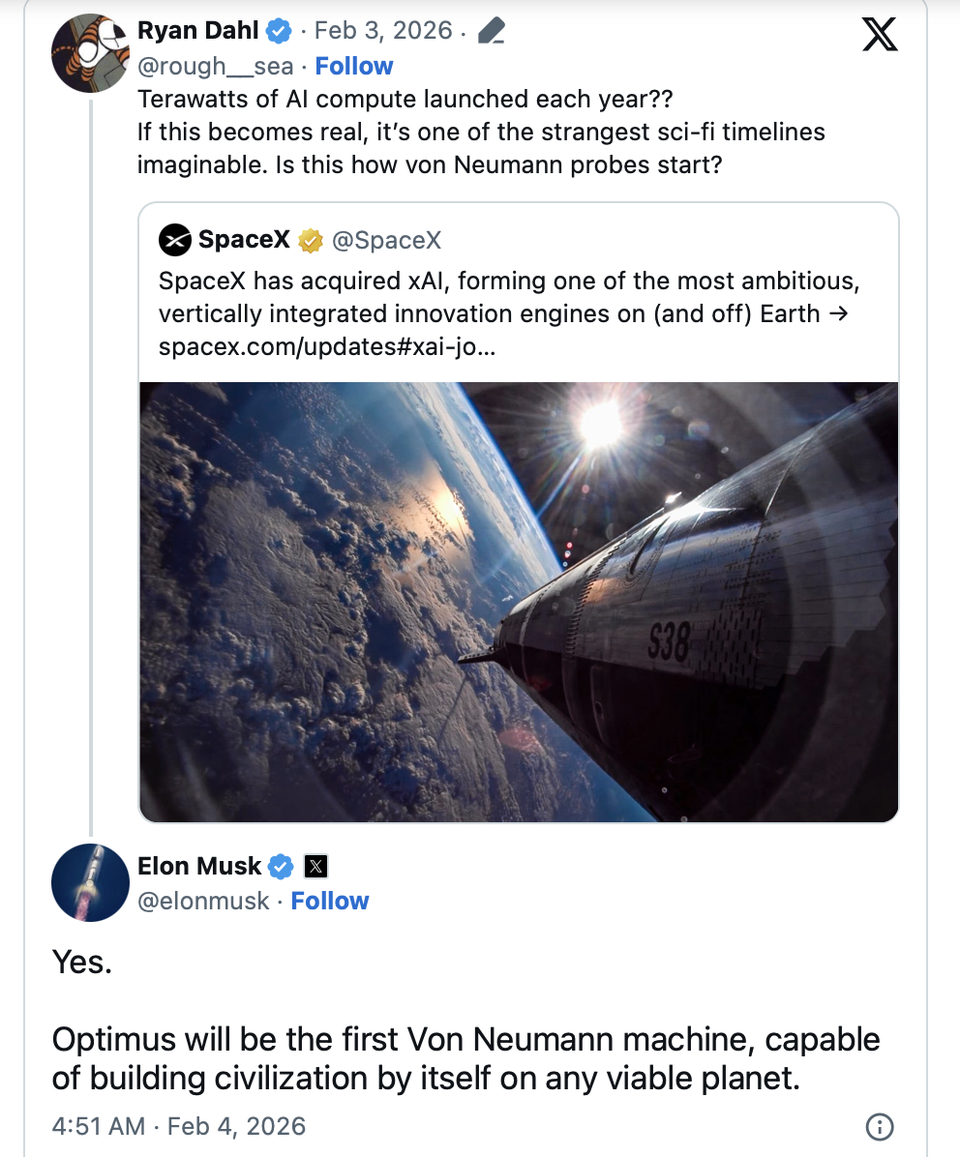Click the @SpaceX handle in quoted post
Viewport: 960px width, 1157px height.
click(x=386, y=241)
